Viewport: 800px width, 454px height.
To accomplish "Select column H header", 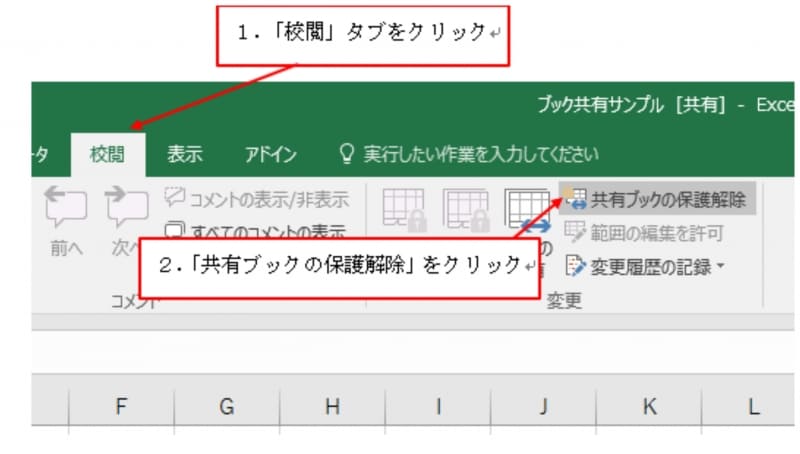I will click(333, 406).
